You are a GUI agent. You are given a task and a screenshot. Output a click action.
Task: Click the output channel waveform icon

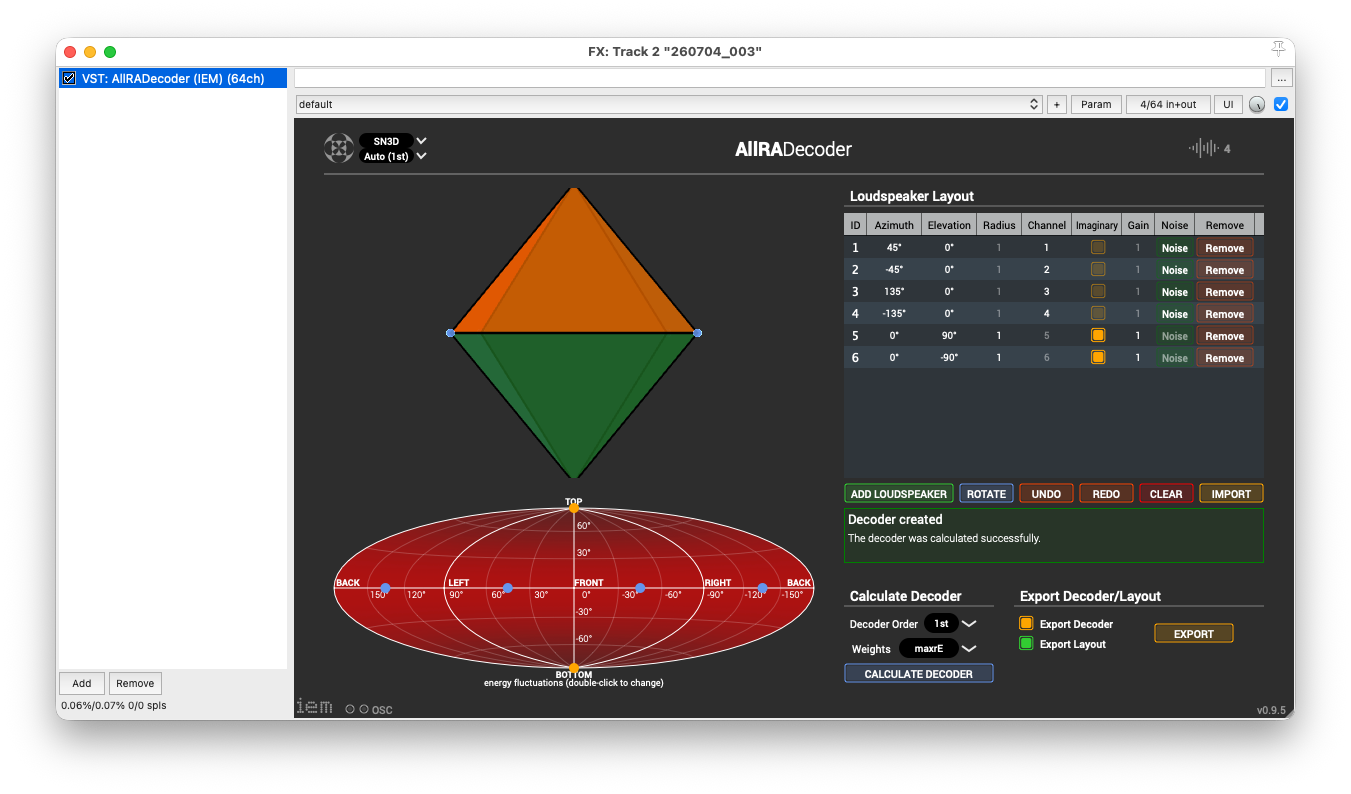pyautogui.click(x=1203, y=148)
